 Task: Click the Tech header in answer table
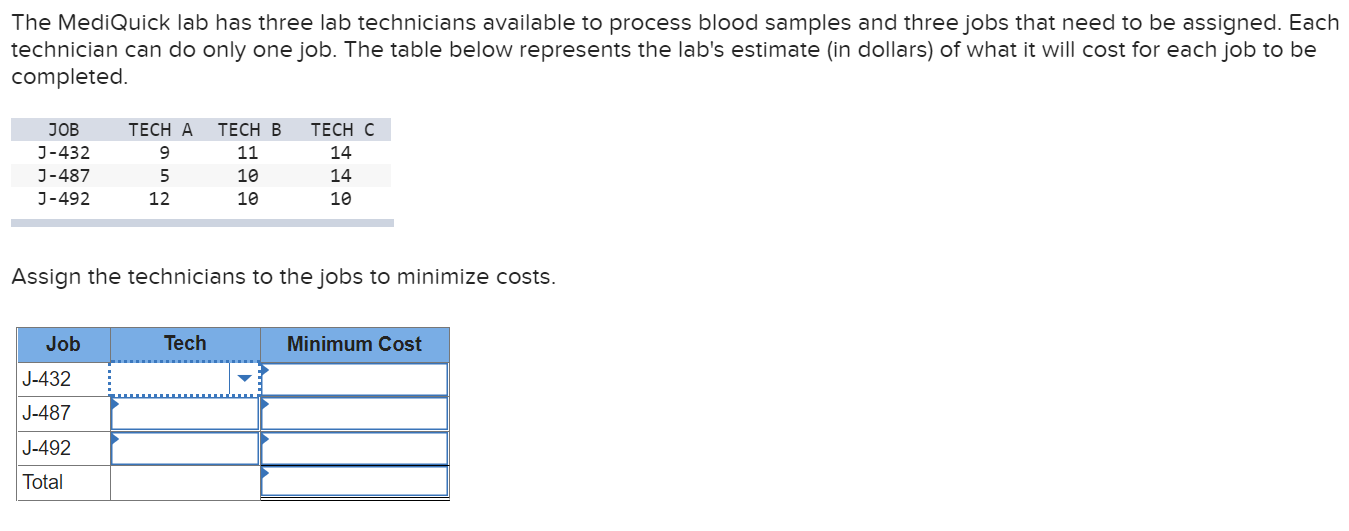pyautogui.click(x=185, y=344)
